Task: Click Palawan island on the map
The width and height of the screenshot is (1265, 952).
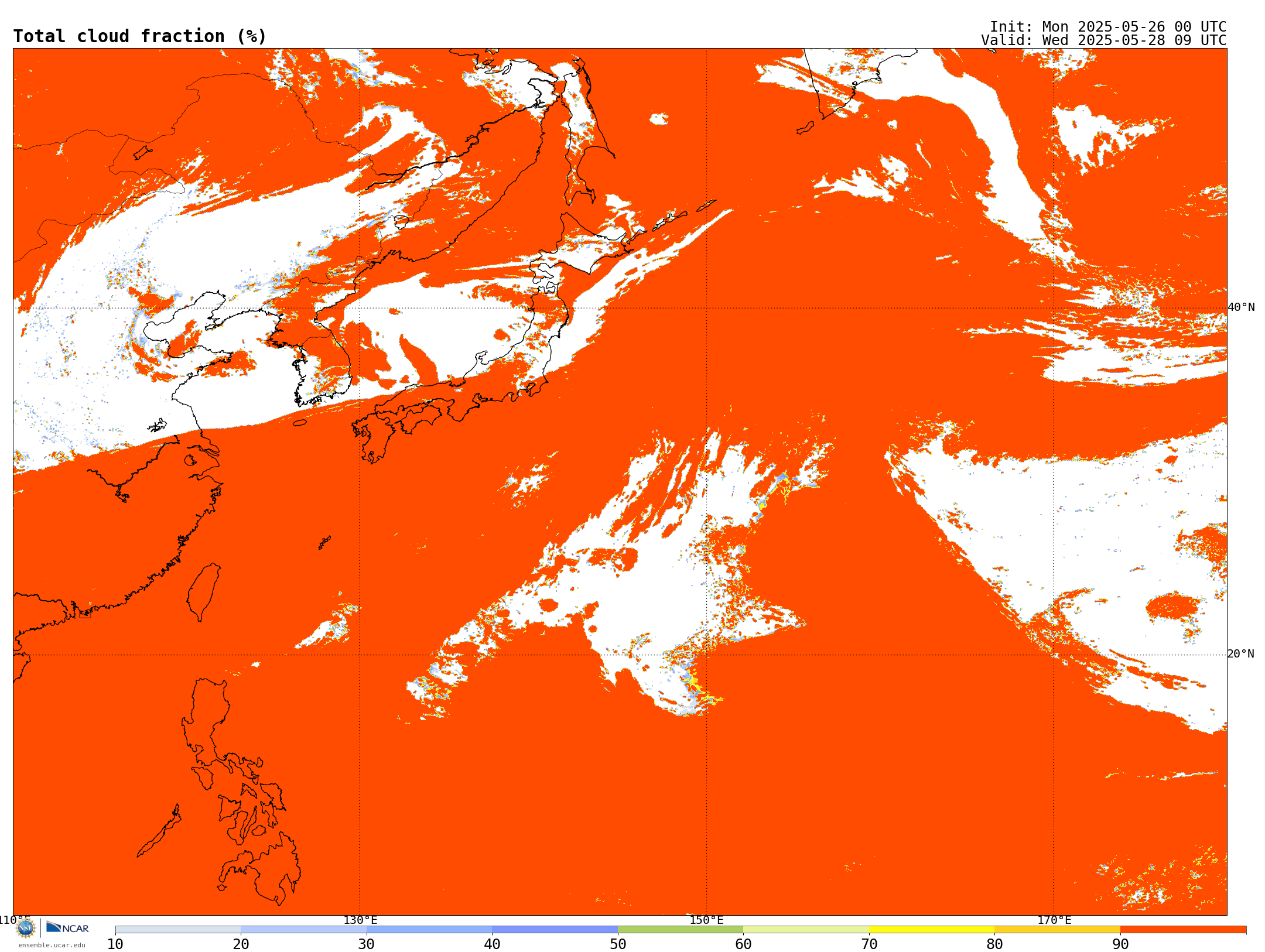Action: tap(159, 831)
